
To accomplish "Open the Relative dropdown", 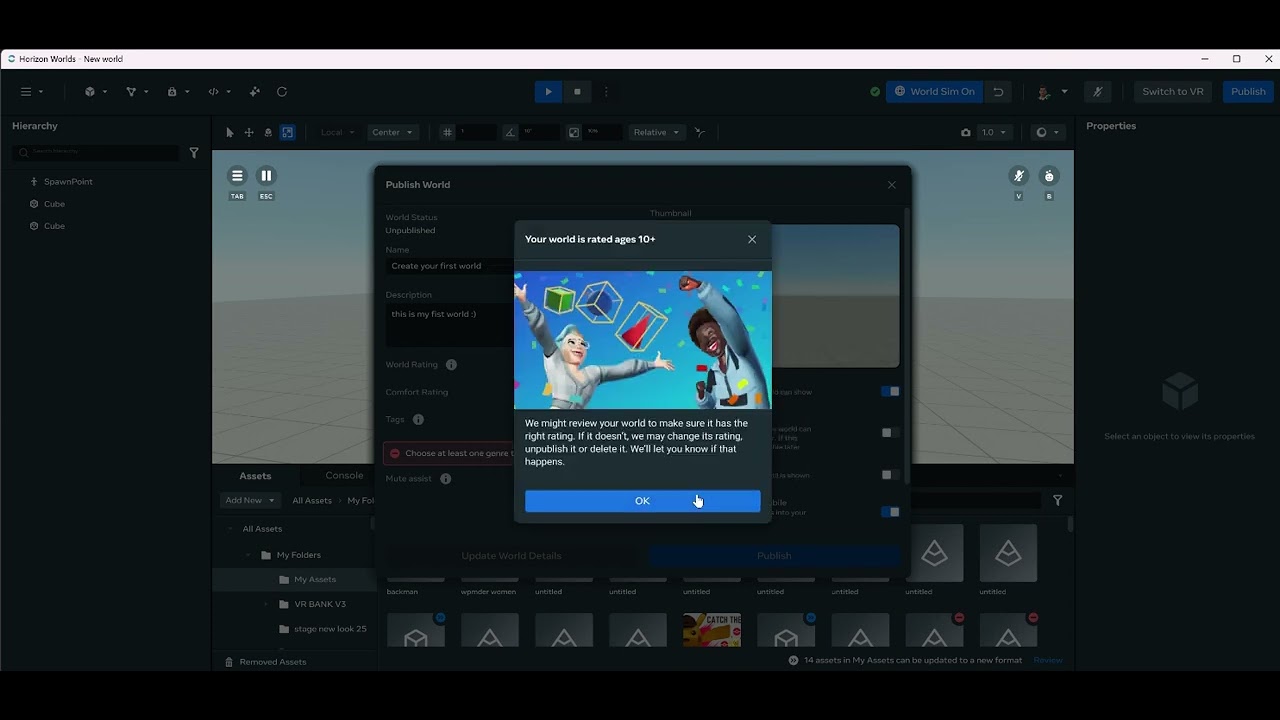I will pyautogui.click(x=656, y=132).
